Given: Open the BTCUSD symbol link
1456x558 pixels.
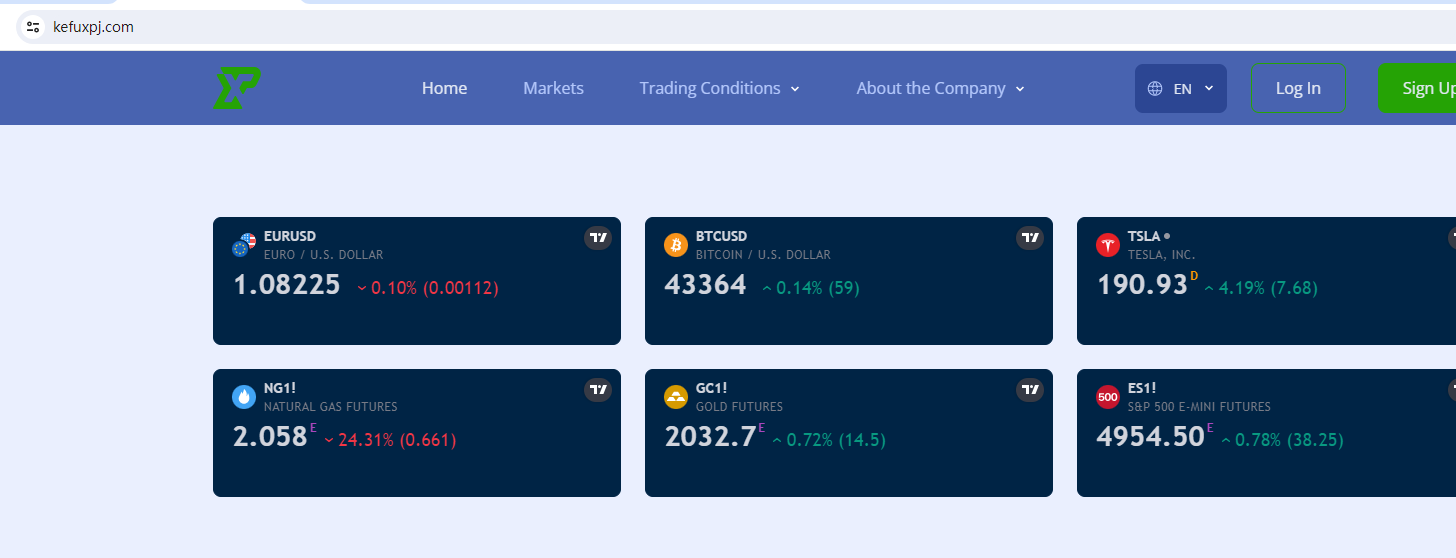Looking at the screenshot, I should 721,237.
